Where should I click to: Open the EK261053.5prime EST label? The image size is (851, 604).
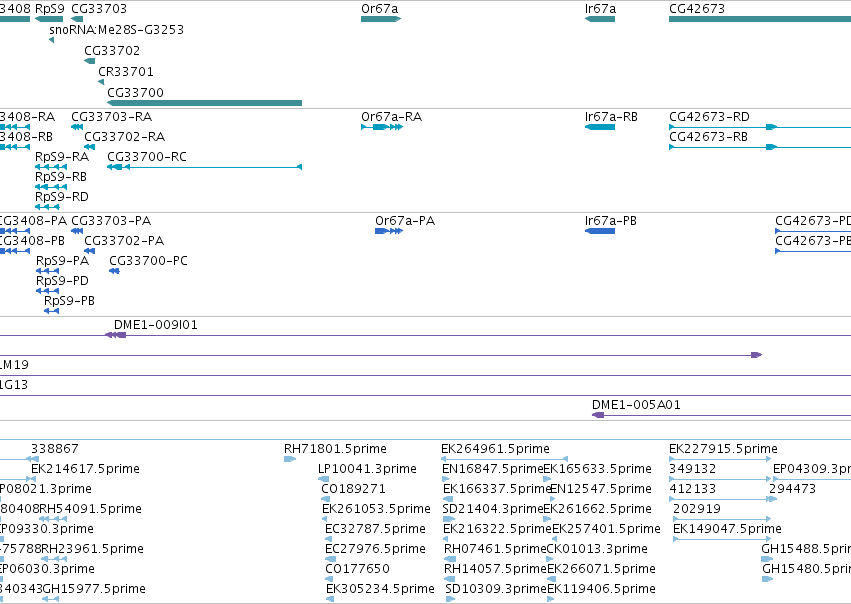[377, 509]
